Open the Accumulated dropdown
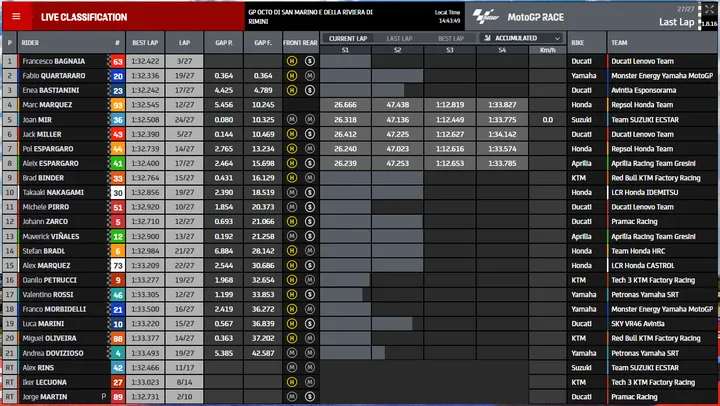 [522, 38]
